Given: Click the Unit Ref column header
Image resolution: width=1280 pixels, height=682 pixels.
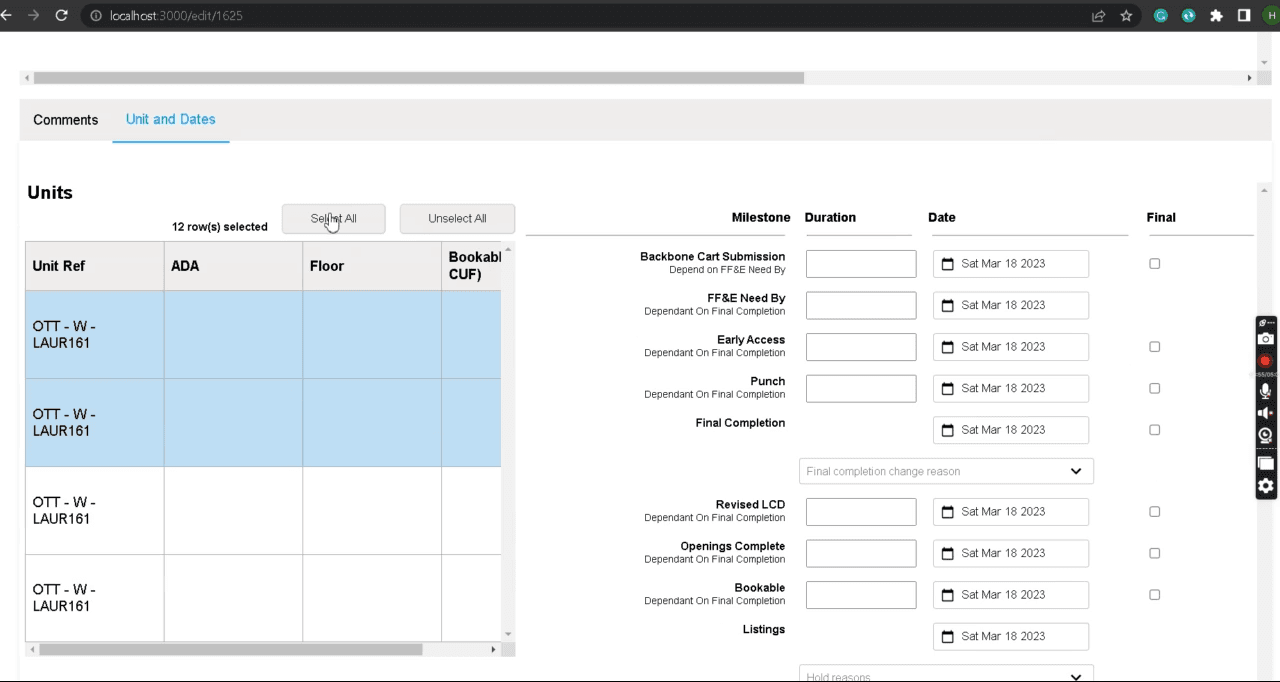Looking at the screenshot, I should tap(95, 266).
